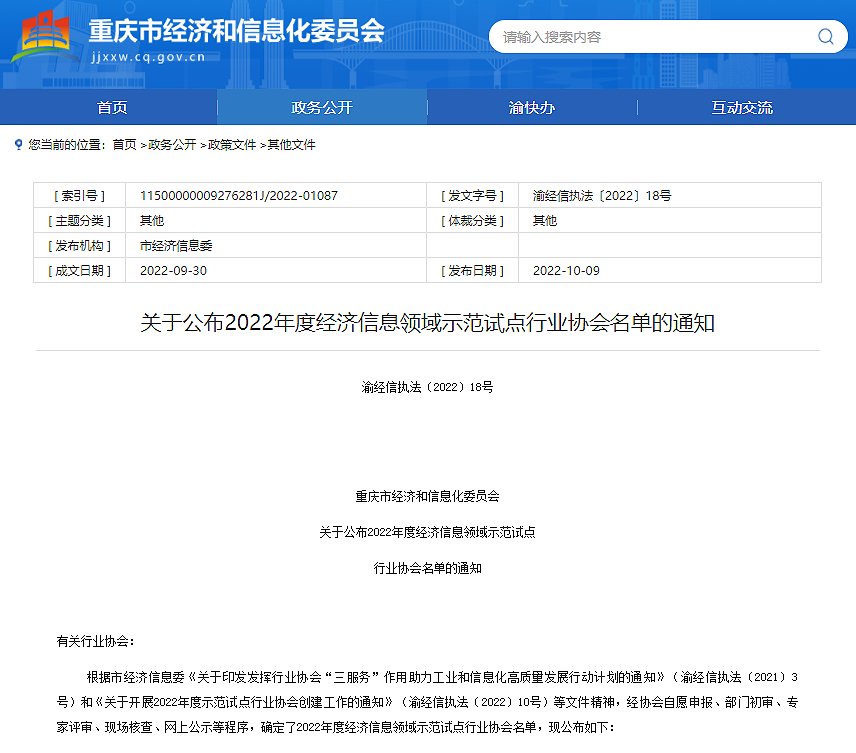Click the [ 发文字号 ] label cell

pos(473,195)
